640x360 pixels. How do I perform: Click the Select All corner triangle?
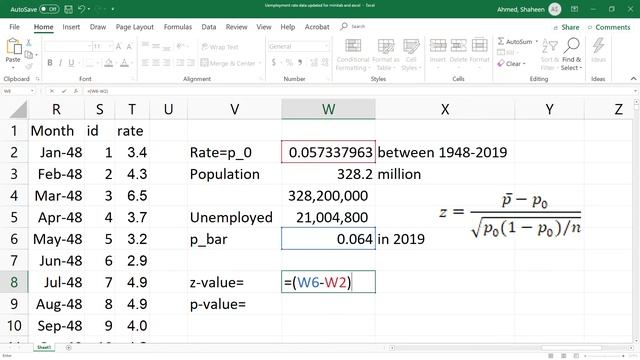[x=17, y=109]
